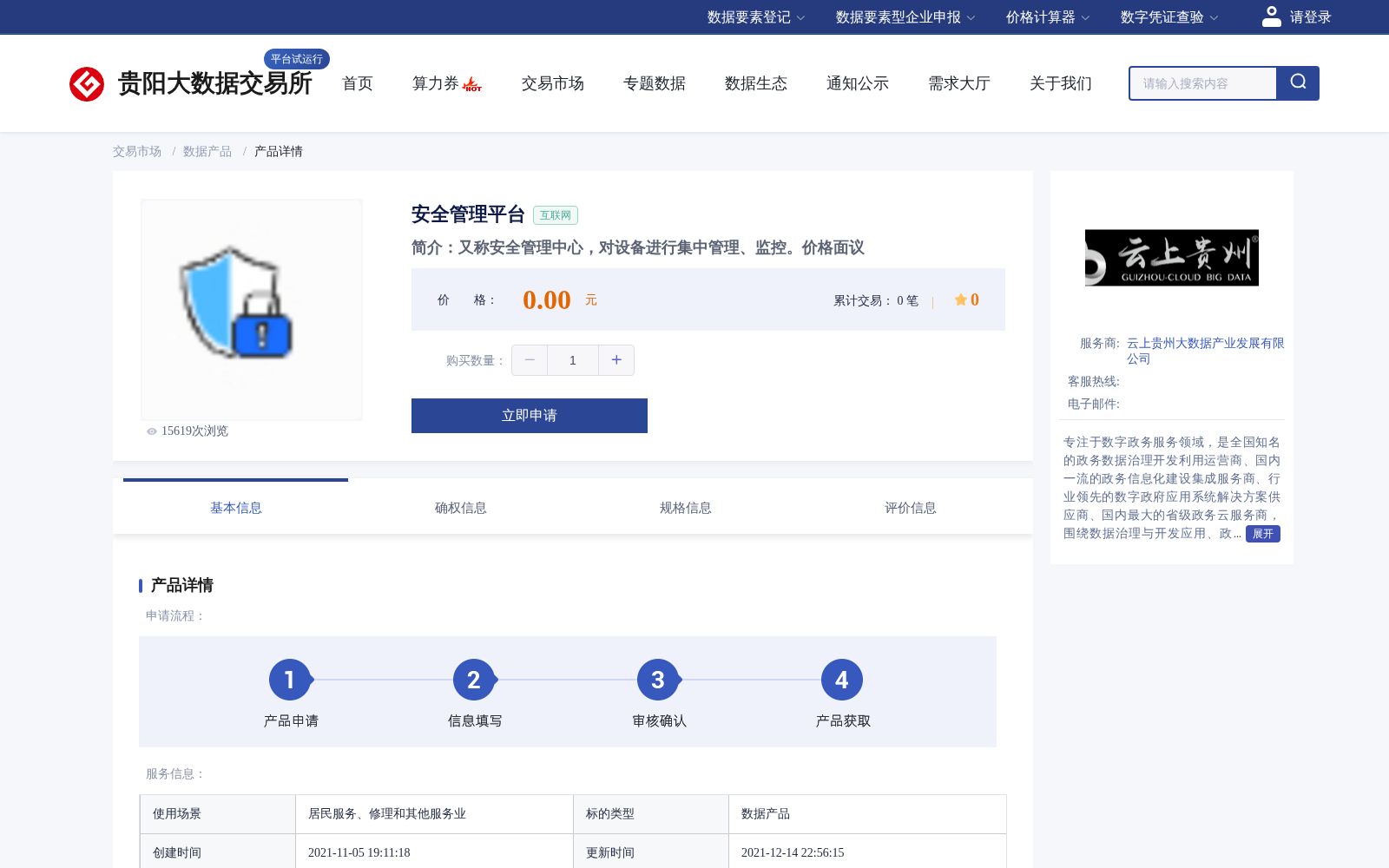1389x868 pixels.
Task: Increase purchase quantity with plus button
Action: tap(616, 360)
